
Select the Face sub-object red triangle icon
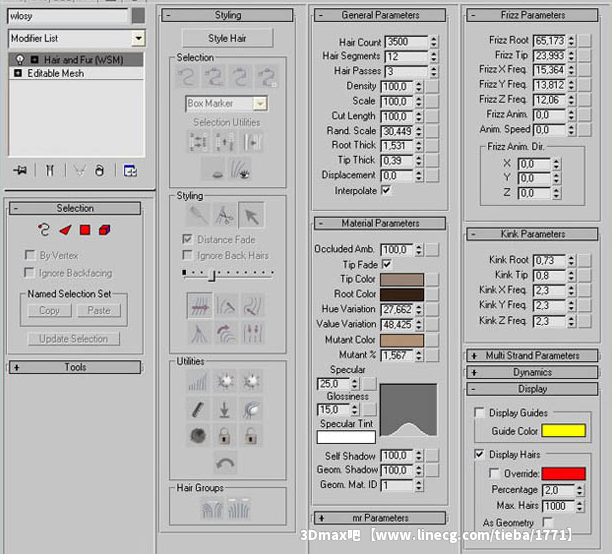65,230
